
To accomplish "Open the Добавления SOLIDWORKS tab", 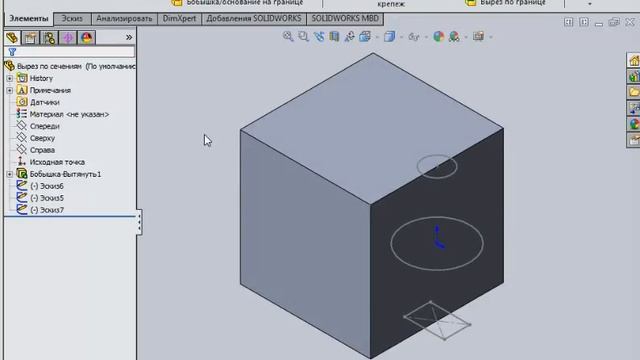I will 254,19.
